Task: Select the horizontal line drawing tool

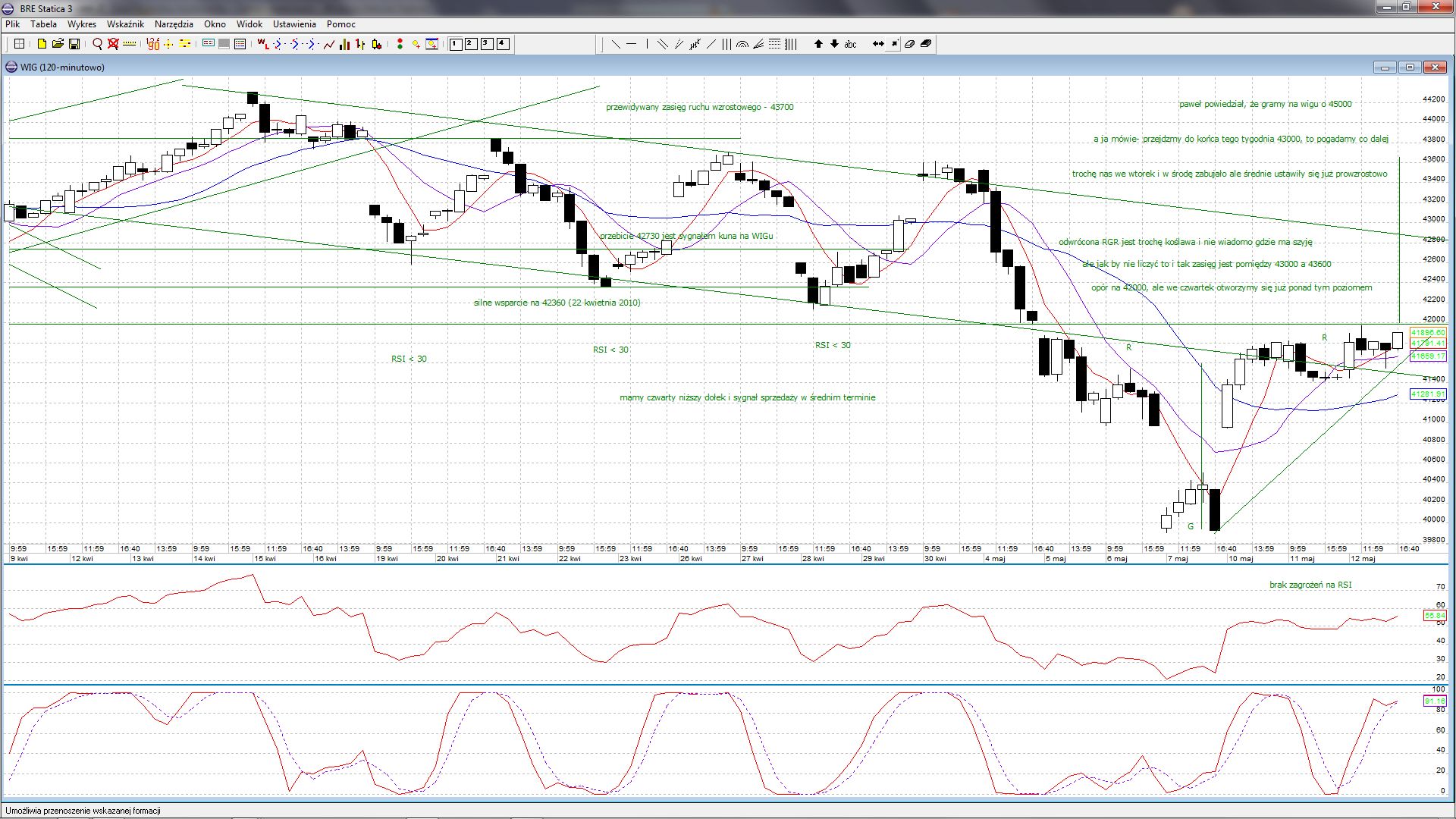Action: coord(632,44)
